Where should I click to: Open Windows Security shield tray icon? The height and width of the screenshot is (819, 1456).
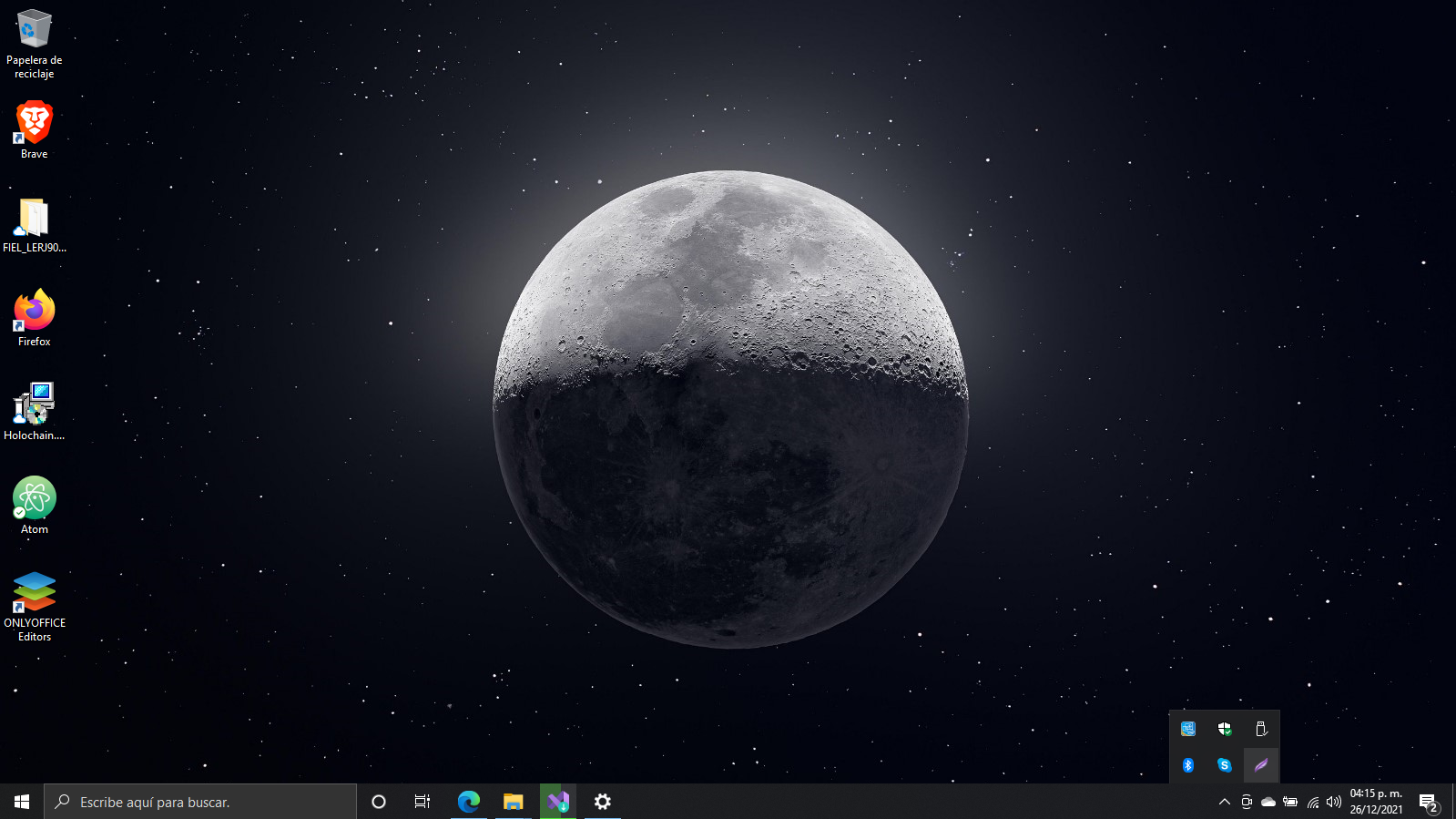point(1225,729)
